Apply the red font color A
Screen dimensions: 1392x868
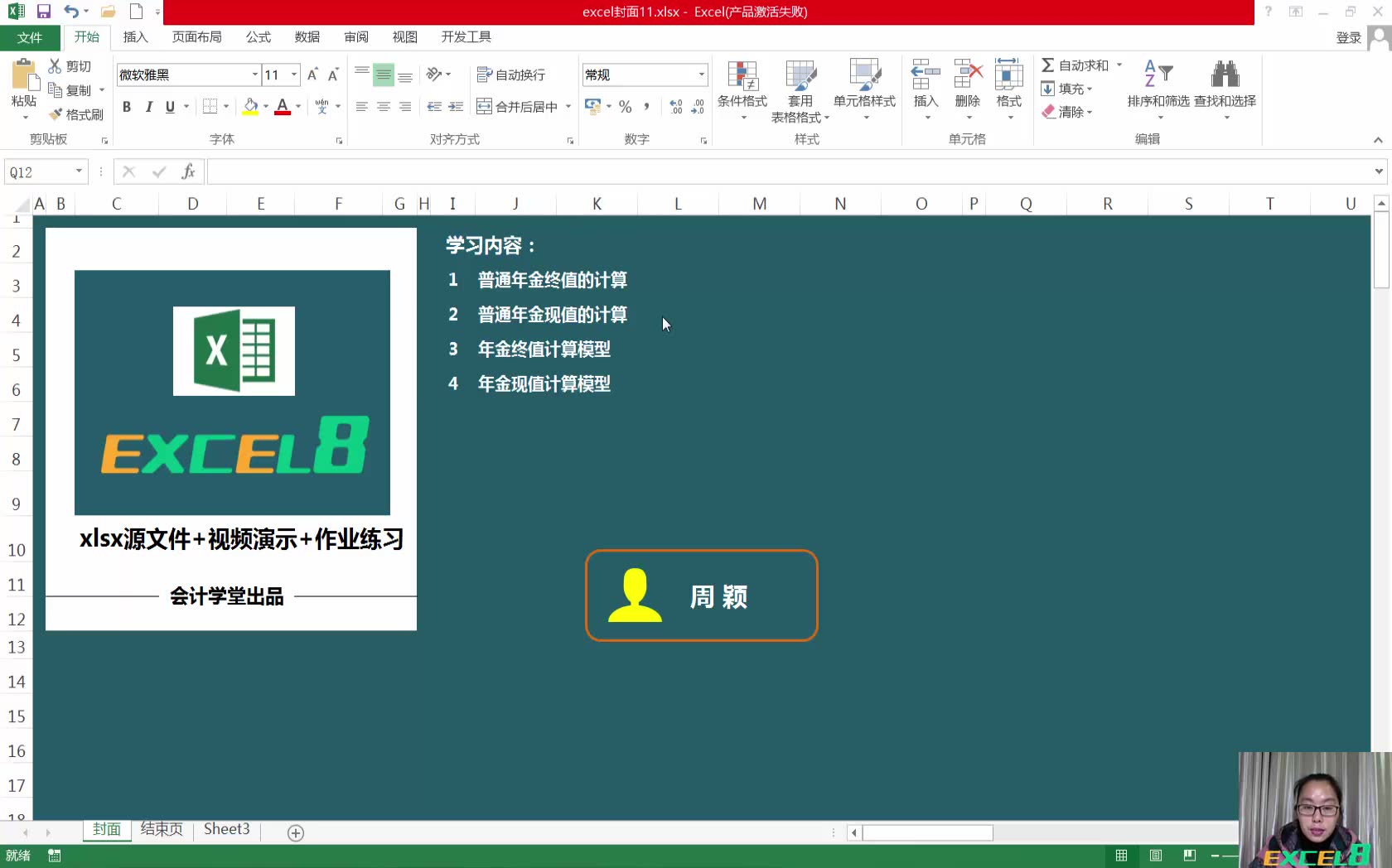pos(283,106)
